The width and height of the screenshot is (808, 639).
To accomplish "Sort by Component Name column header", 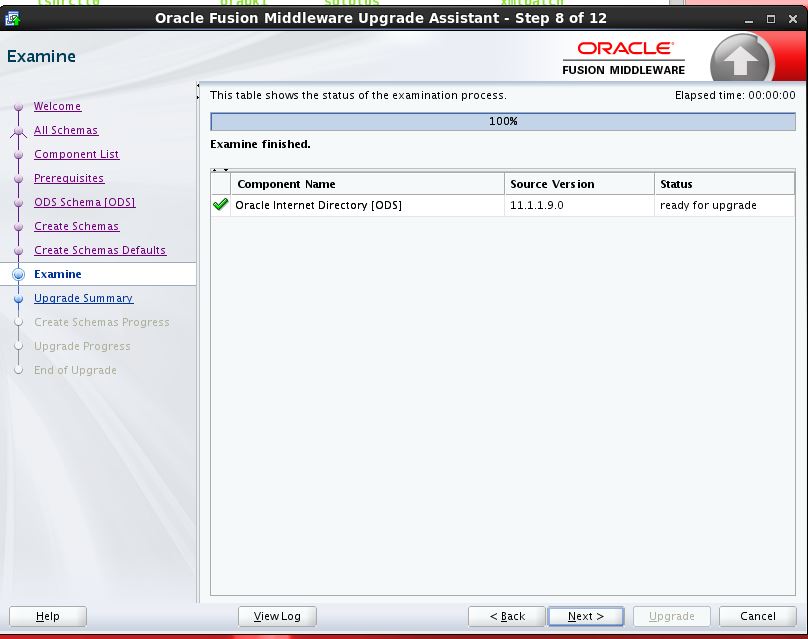I will click(367, 184).
